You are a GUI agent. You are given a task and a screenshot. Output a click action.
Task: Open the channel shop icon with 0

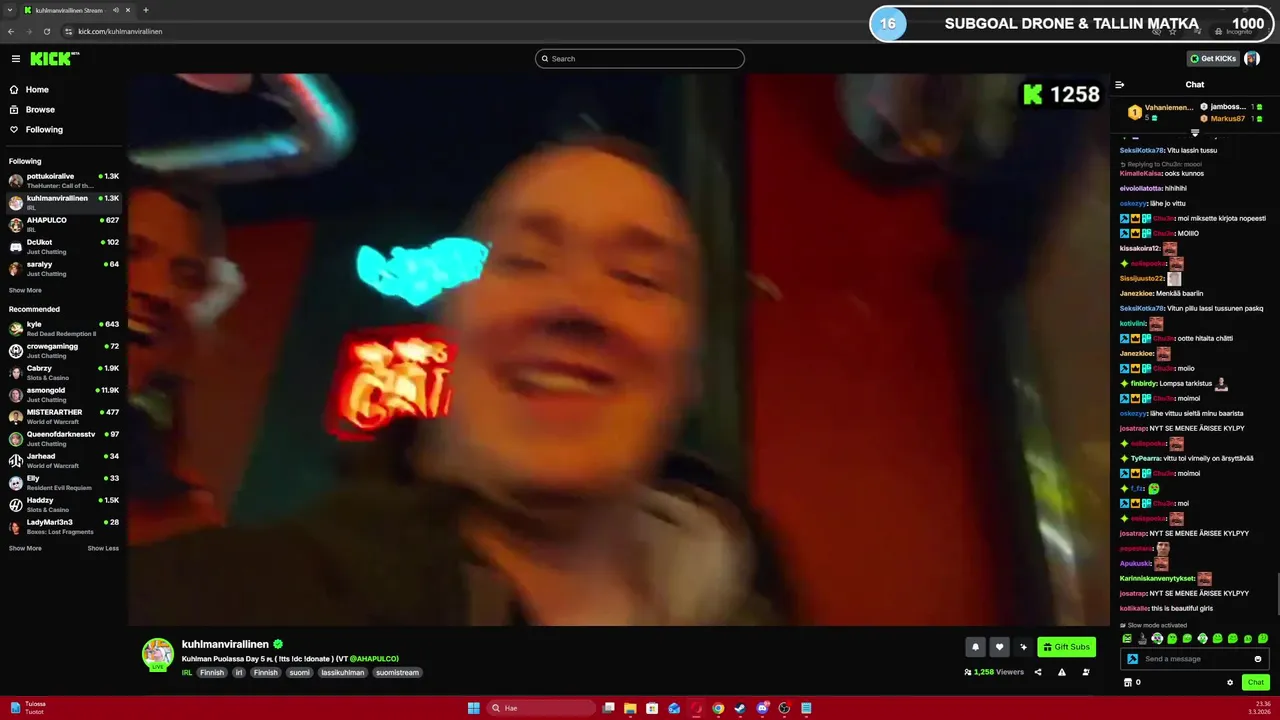(1132, 682)
